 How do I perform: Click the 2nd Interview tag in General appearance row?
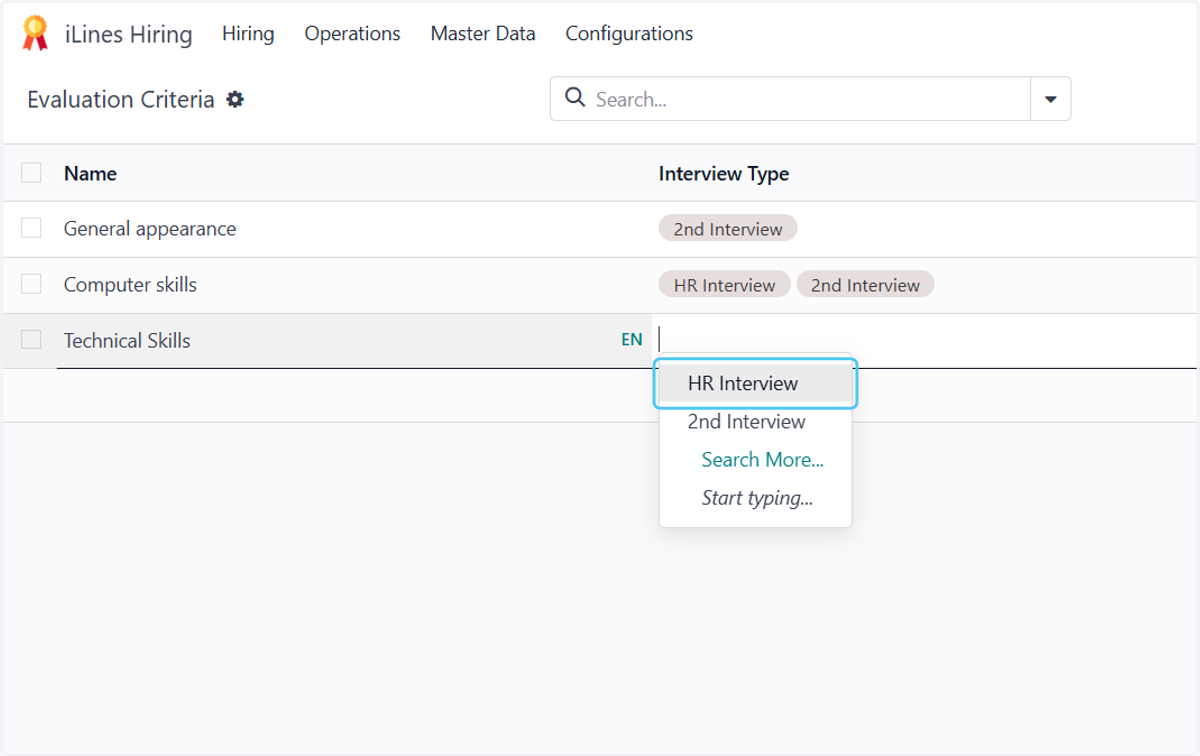click(727, 229)
